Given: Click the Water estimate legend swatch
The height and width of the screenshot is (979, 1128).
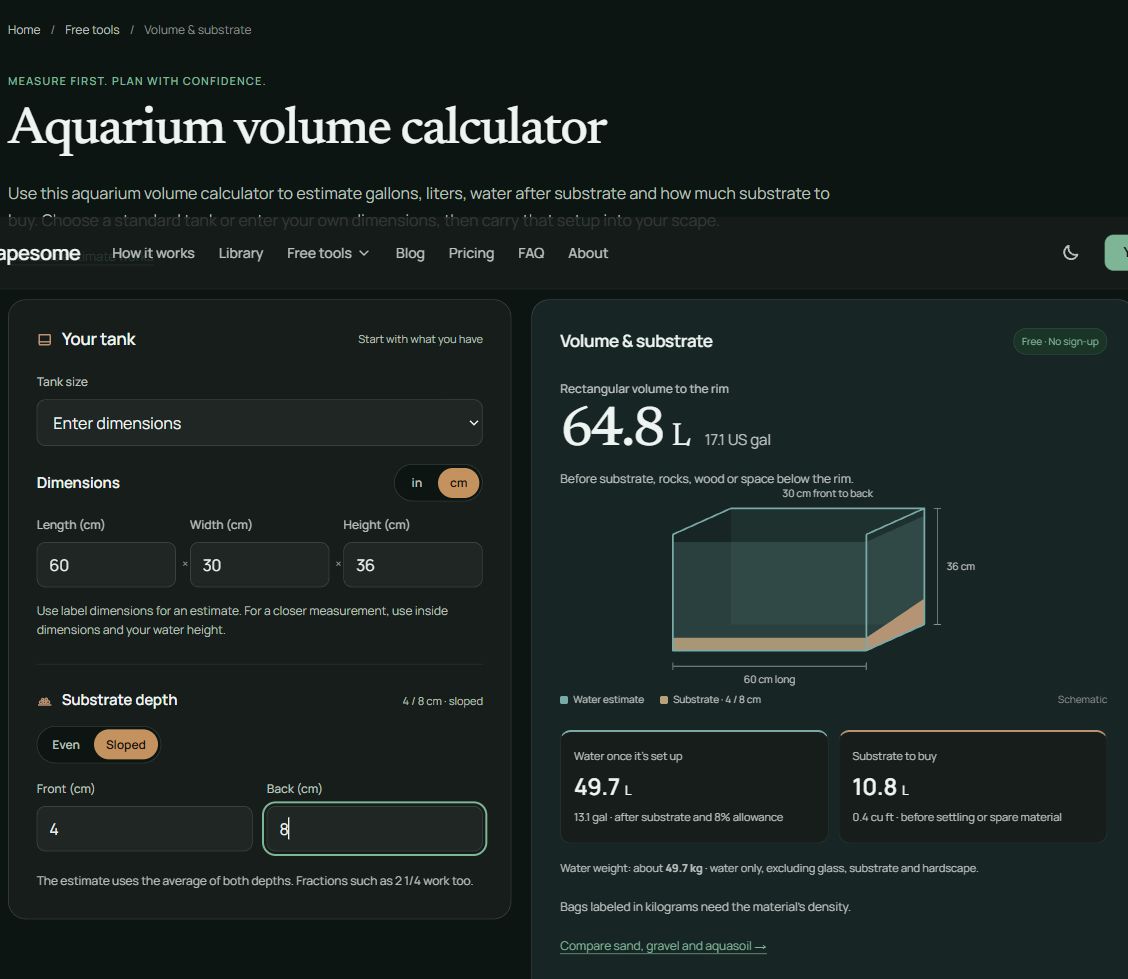Looking at the screenshot, I should coord(564,700).
